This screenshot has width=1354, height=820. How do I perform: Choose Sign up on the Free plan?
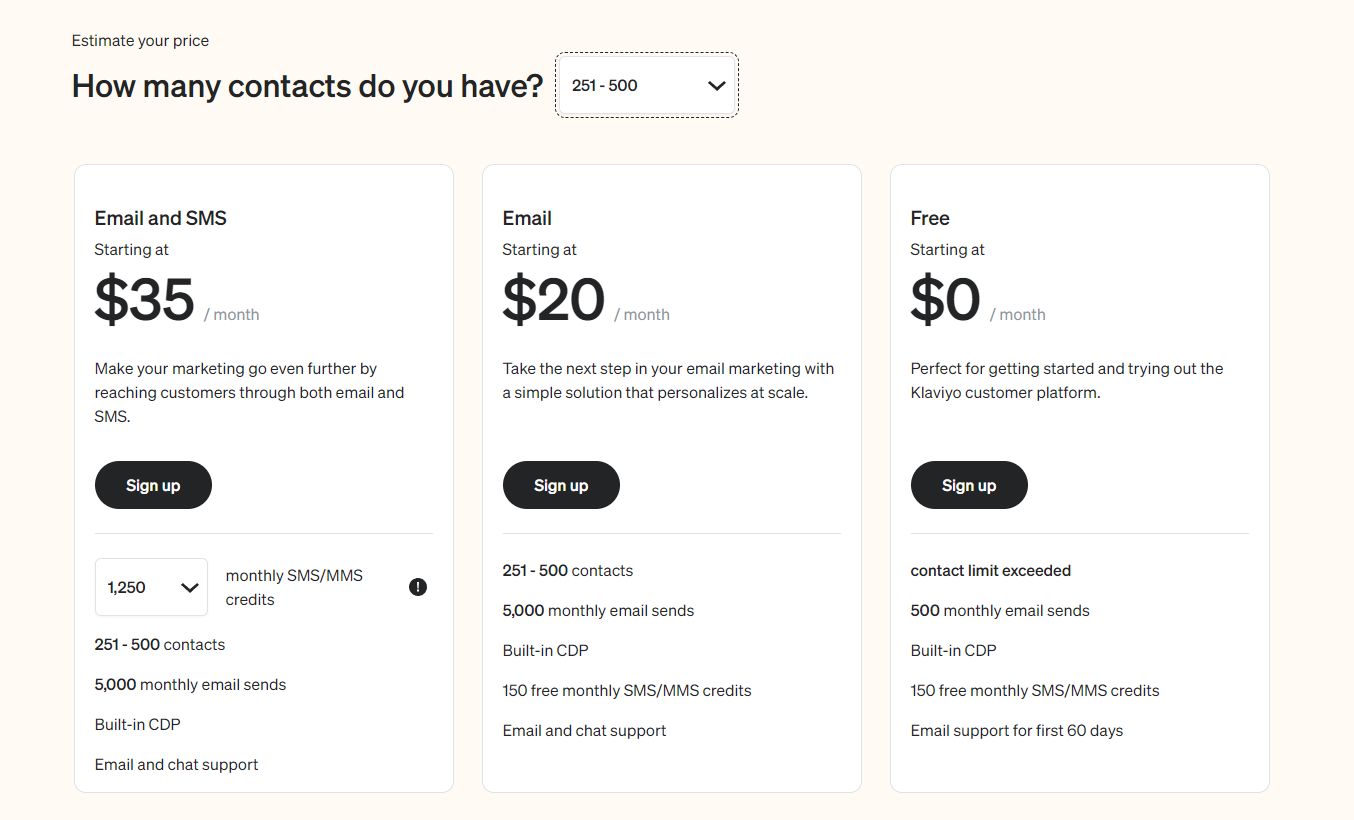[968, 485]
